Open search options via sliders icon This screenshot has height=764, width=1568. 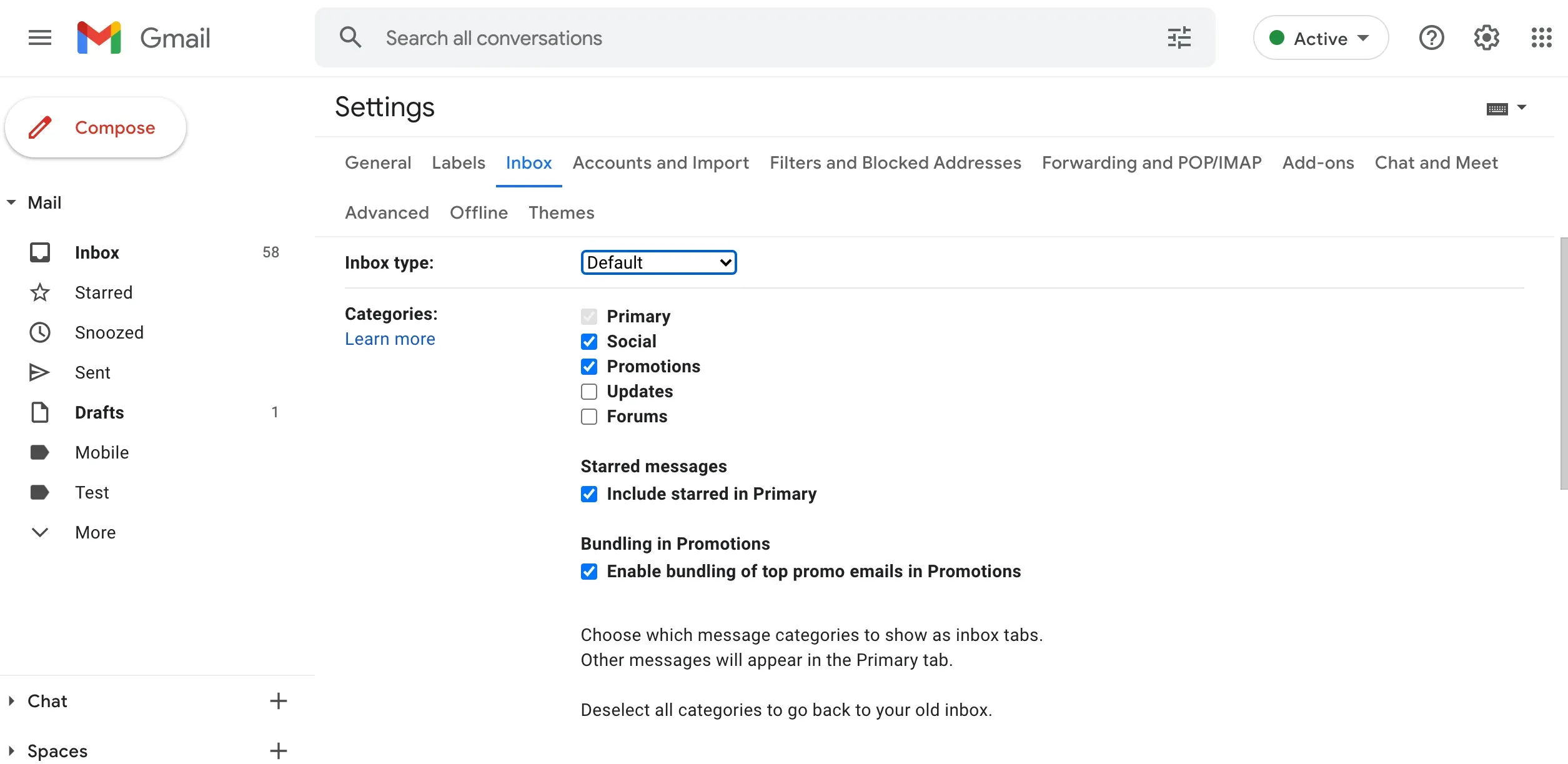(x=1178, y=37)
